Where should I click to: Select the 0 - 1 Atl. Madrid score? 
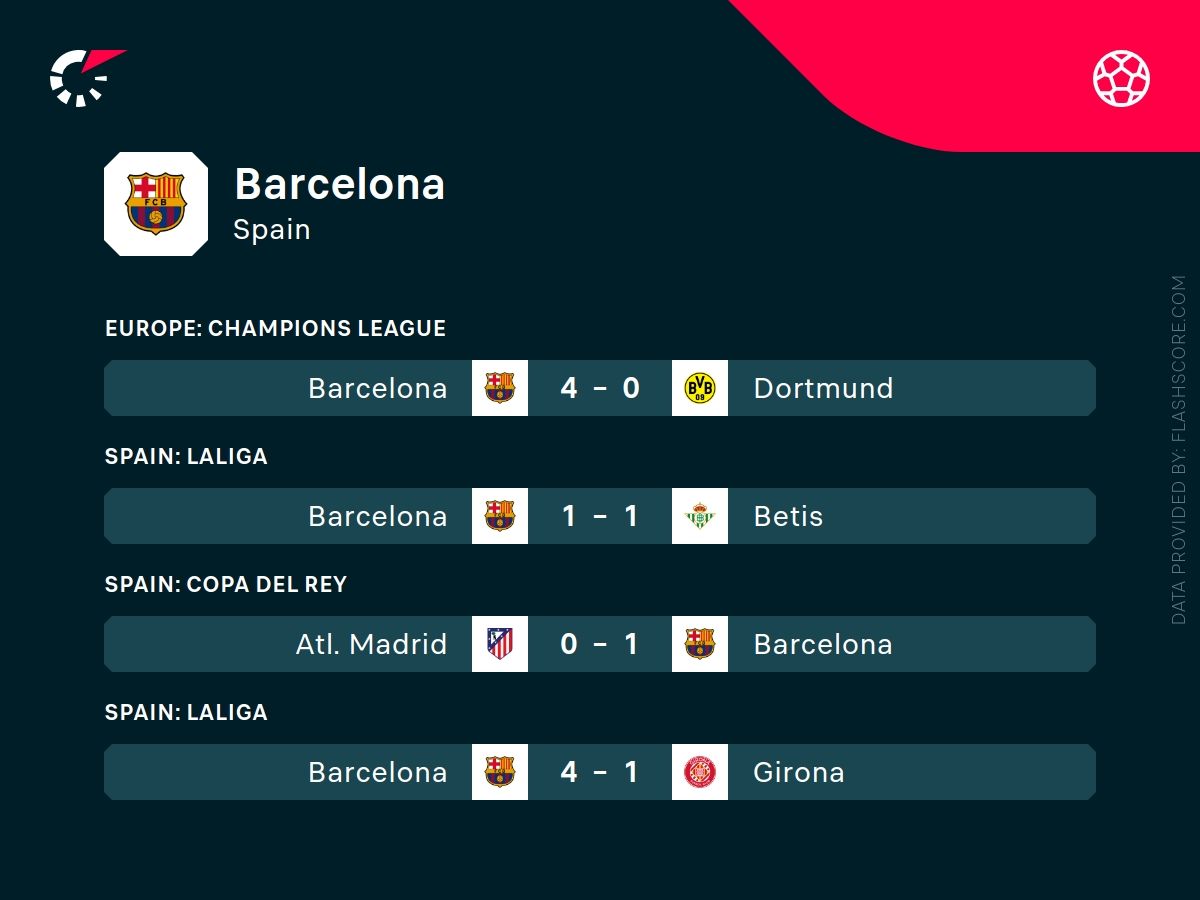[600, 644]
